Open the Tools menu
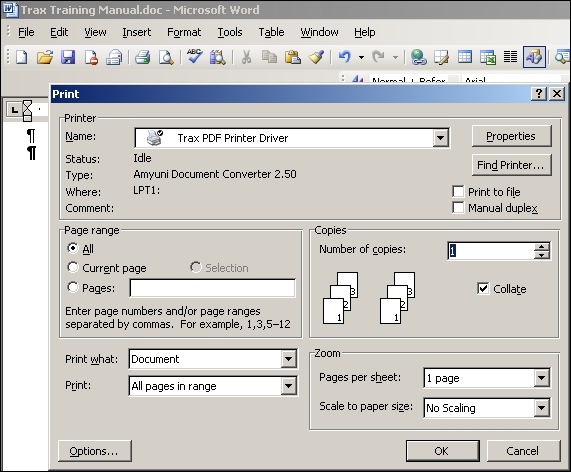 click(230, 32)
